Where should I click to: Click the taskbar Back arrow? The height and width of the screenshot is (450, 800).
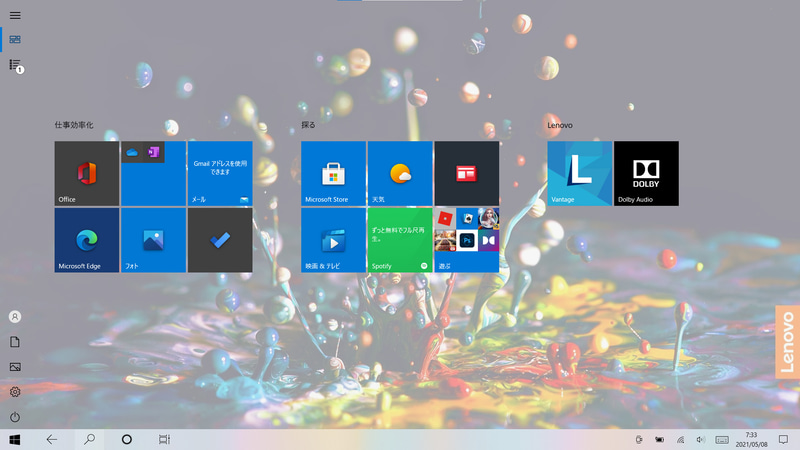coord(52,439)
